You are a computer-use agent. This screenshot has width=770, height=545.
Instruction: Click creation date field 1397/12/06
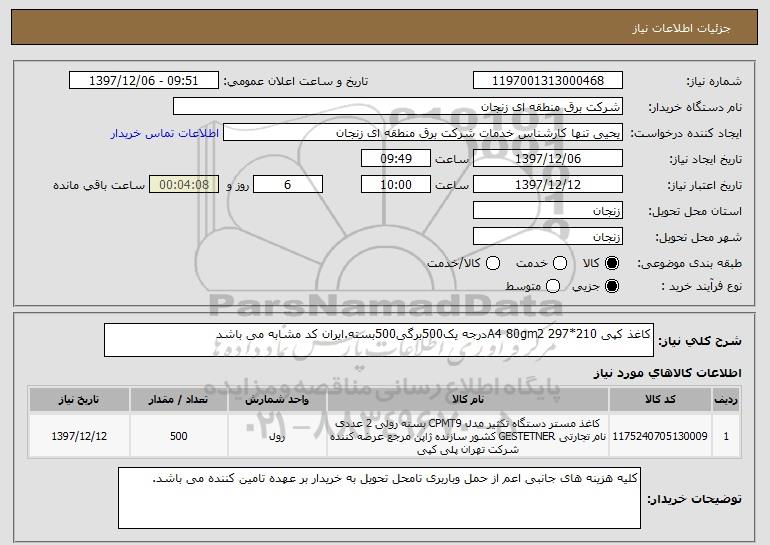click(x=548, y=159)
